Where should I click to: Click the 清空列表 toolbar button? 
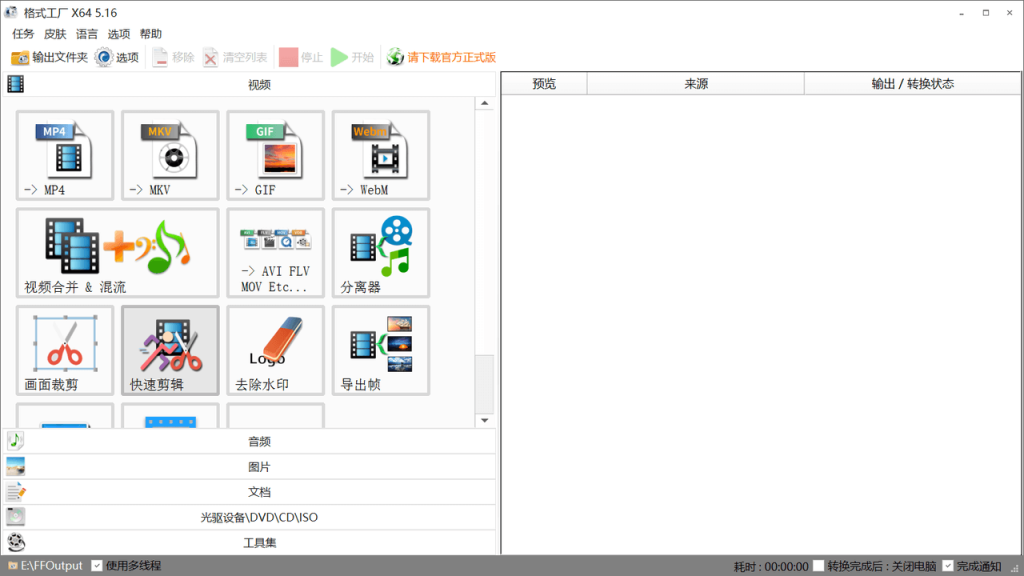(x=235, y=57)
